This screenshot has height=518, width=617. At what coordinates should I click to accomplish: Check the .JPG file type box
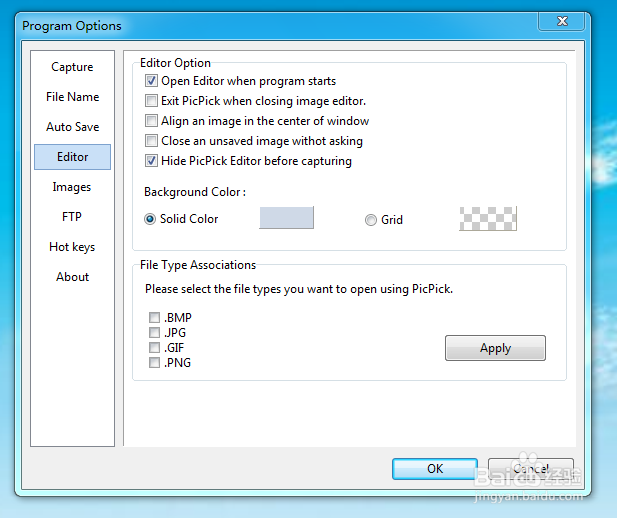[x=154, y=333]
